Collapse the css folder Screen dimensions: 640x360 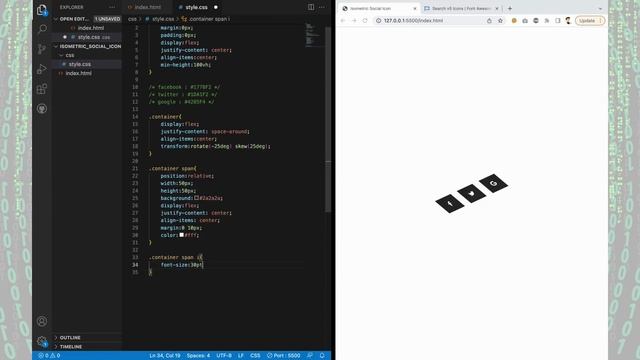tap(67, 55)
